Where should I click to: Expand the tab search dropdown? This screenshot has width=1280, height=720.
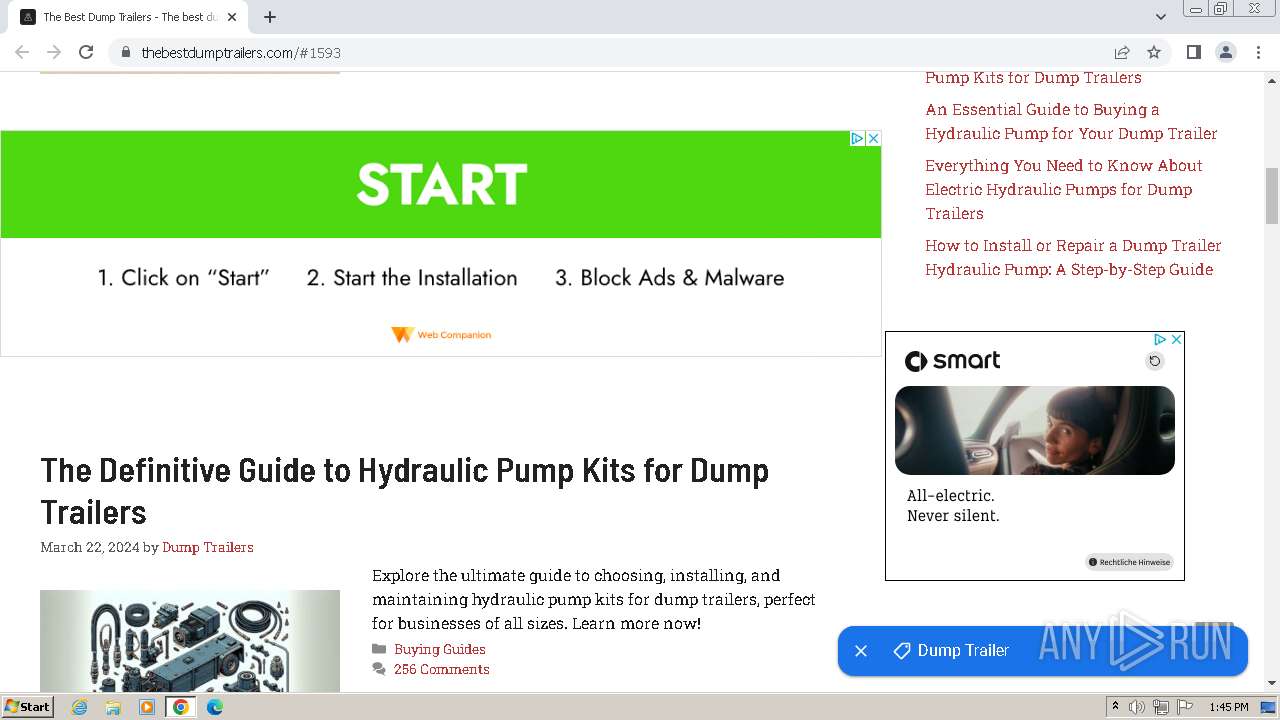point(1161,16)
